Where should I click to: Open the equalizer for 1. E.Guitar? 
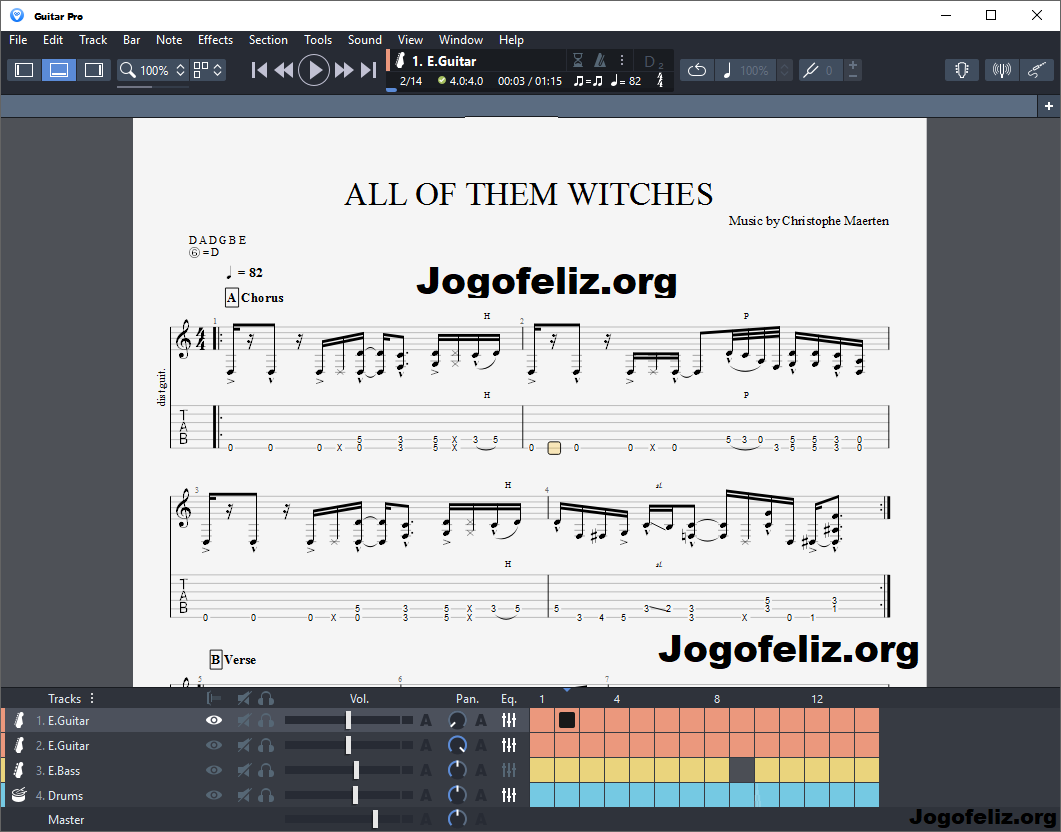(509, 720)
